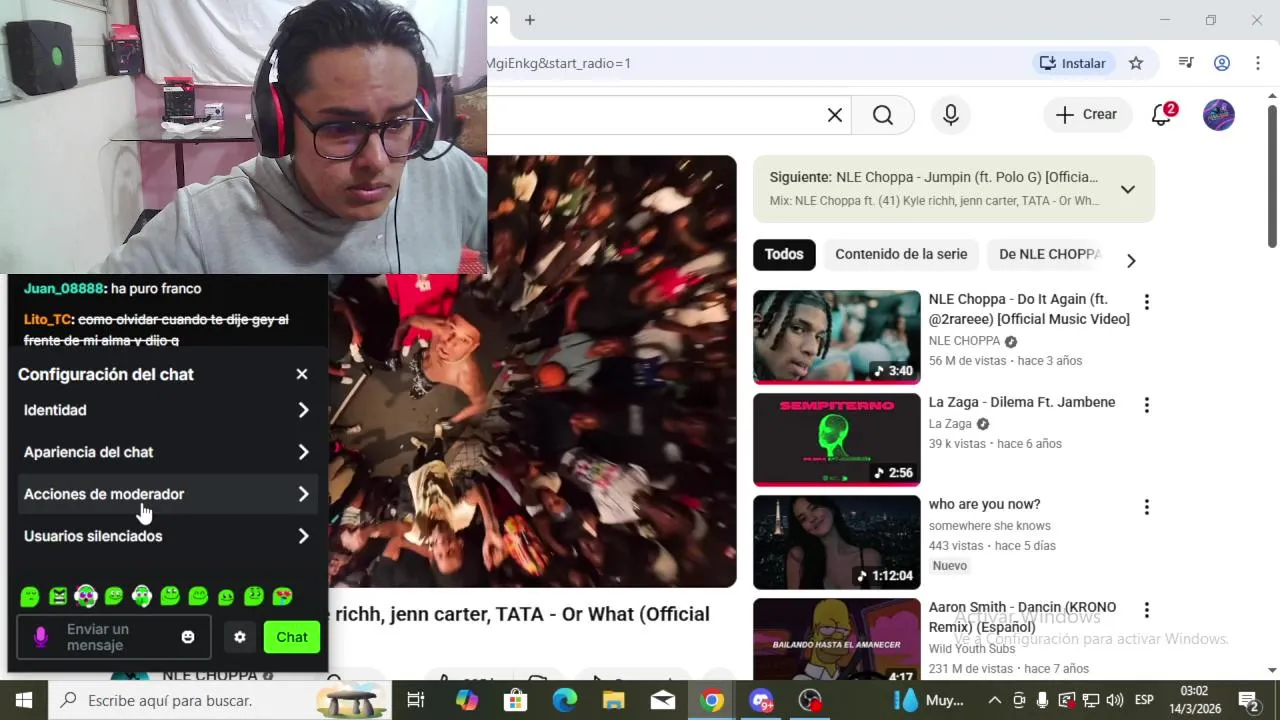Show more filter chips with arrow

1131,260
